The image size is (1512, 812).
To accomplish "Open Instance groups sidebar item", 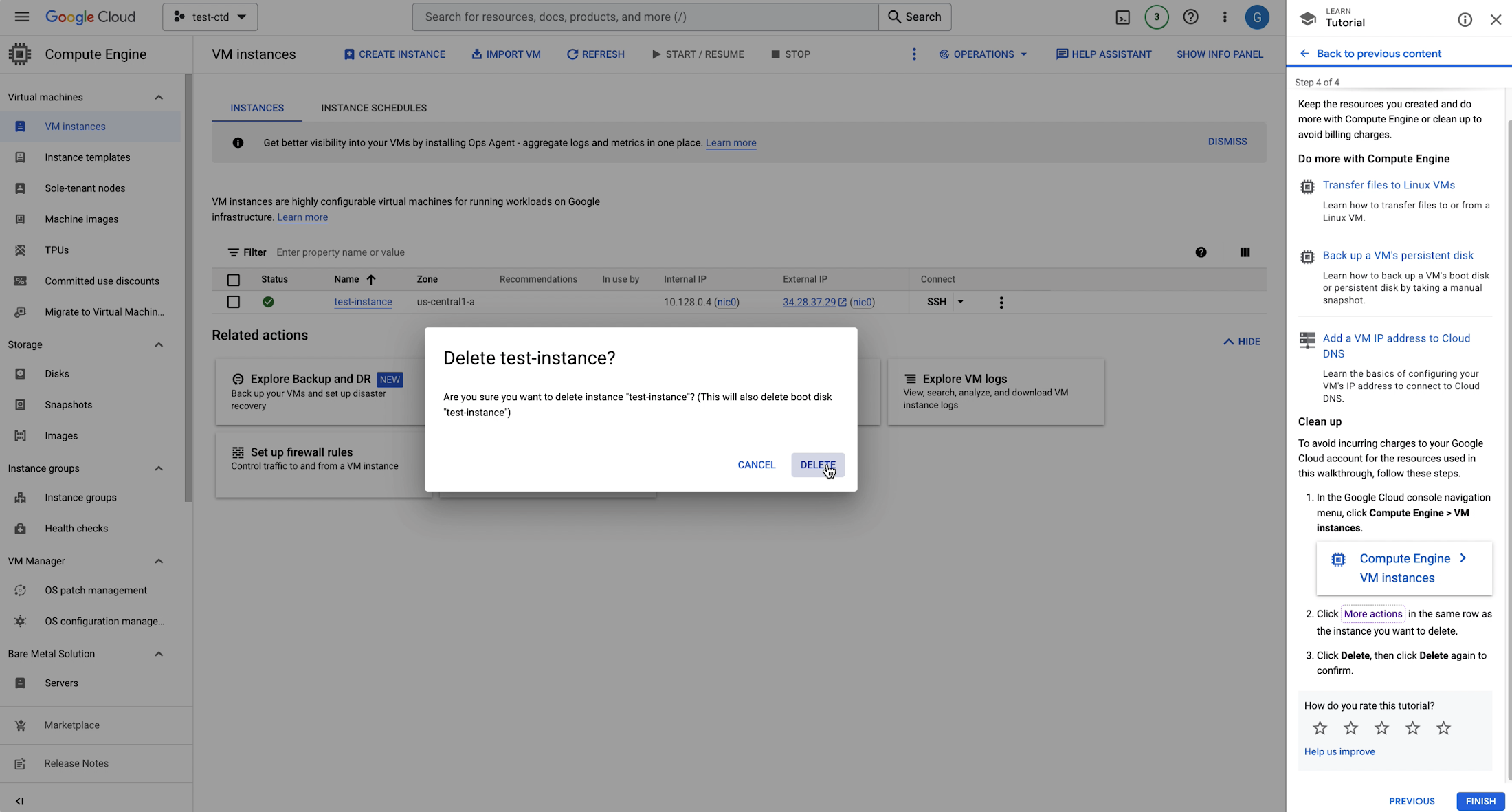I will (90, 498).
